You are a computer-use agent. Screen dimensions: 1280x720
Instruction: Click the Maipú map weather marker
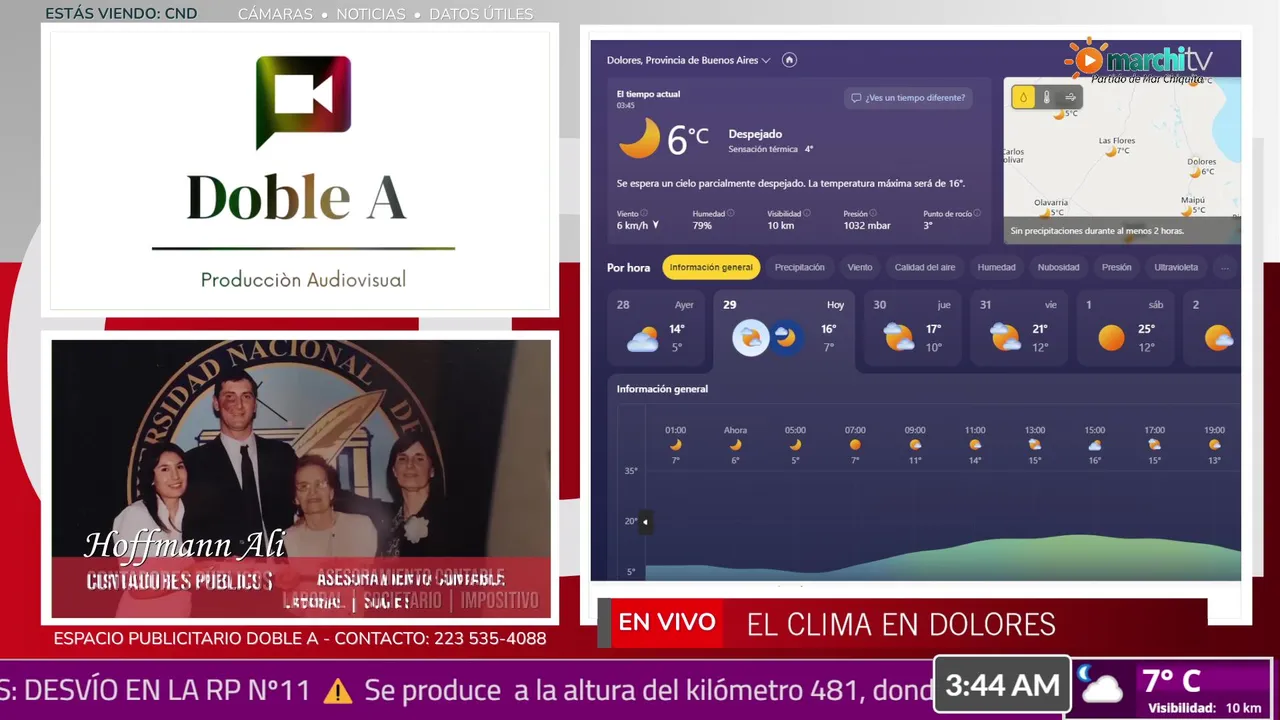(1187, 210)
